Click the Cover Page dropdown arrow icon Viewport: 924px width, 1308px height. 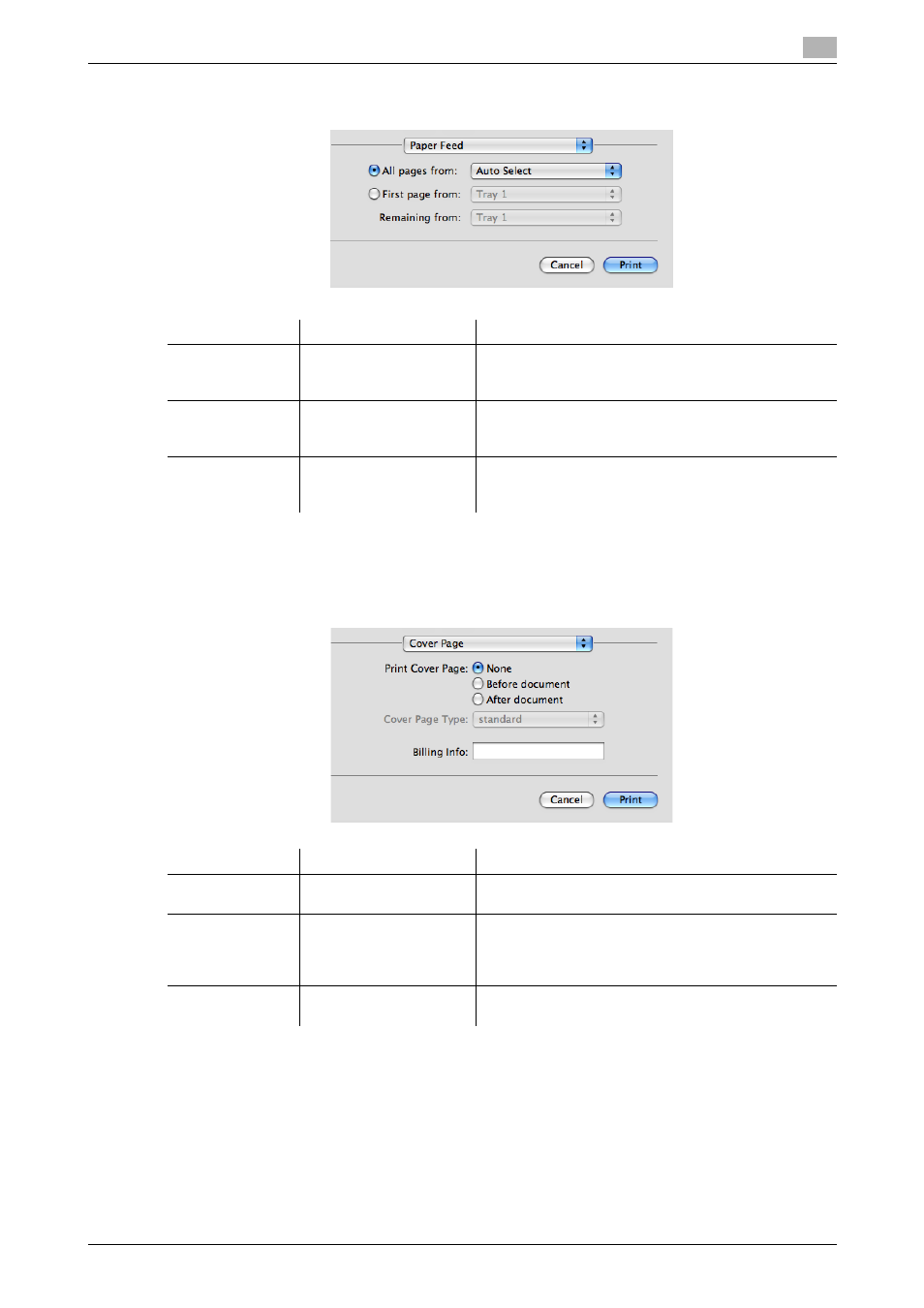click(x=584, y=643)
